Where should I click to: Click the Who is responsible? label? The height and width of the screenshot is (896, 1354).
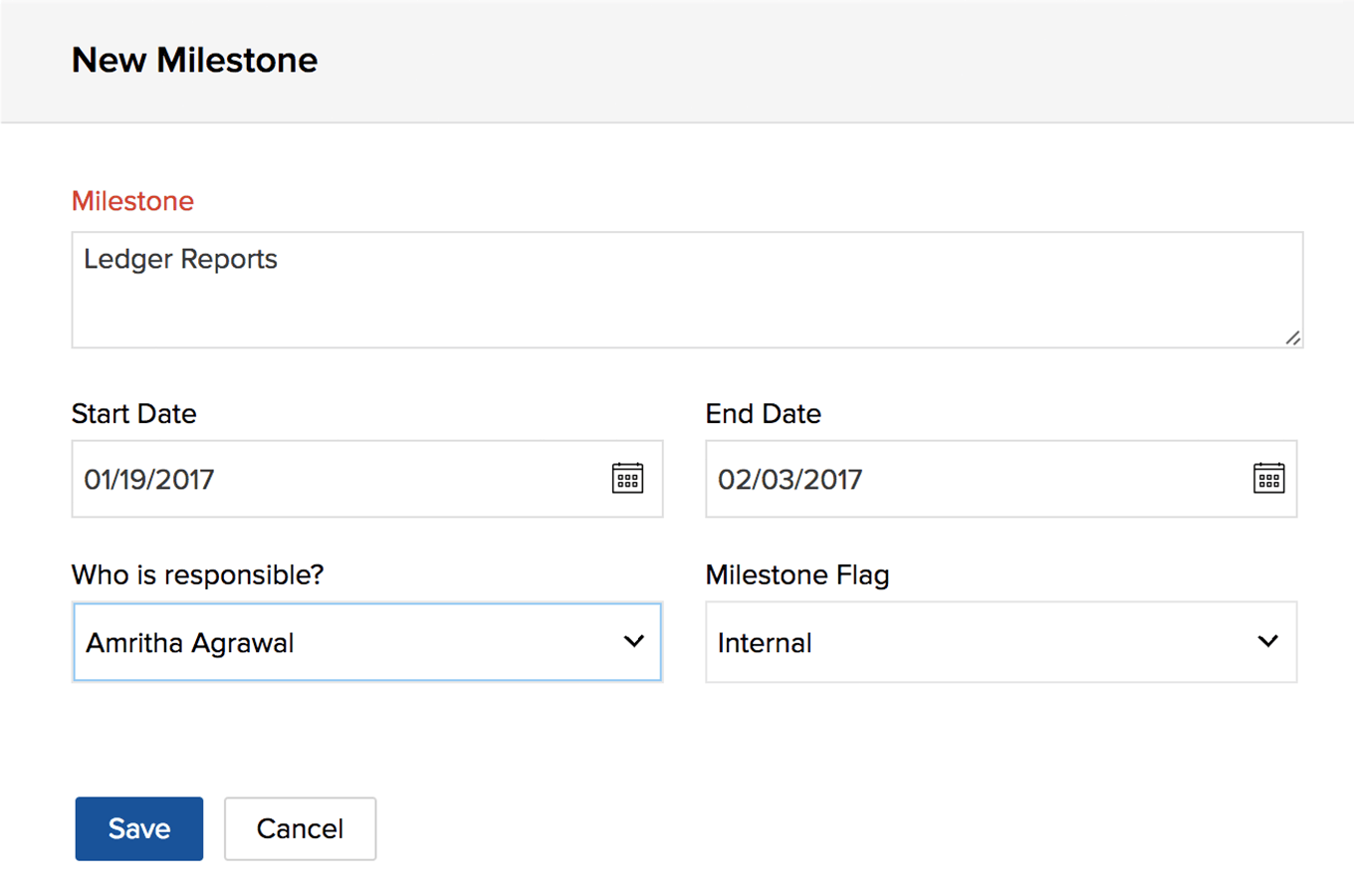coord(197,574)
